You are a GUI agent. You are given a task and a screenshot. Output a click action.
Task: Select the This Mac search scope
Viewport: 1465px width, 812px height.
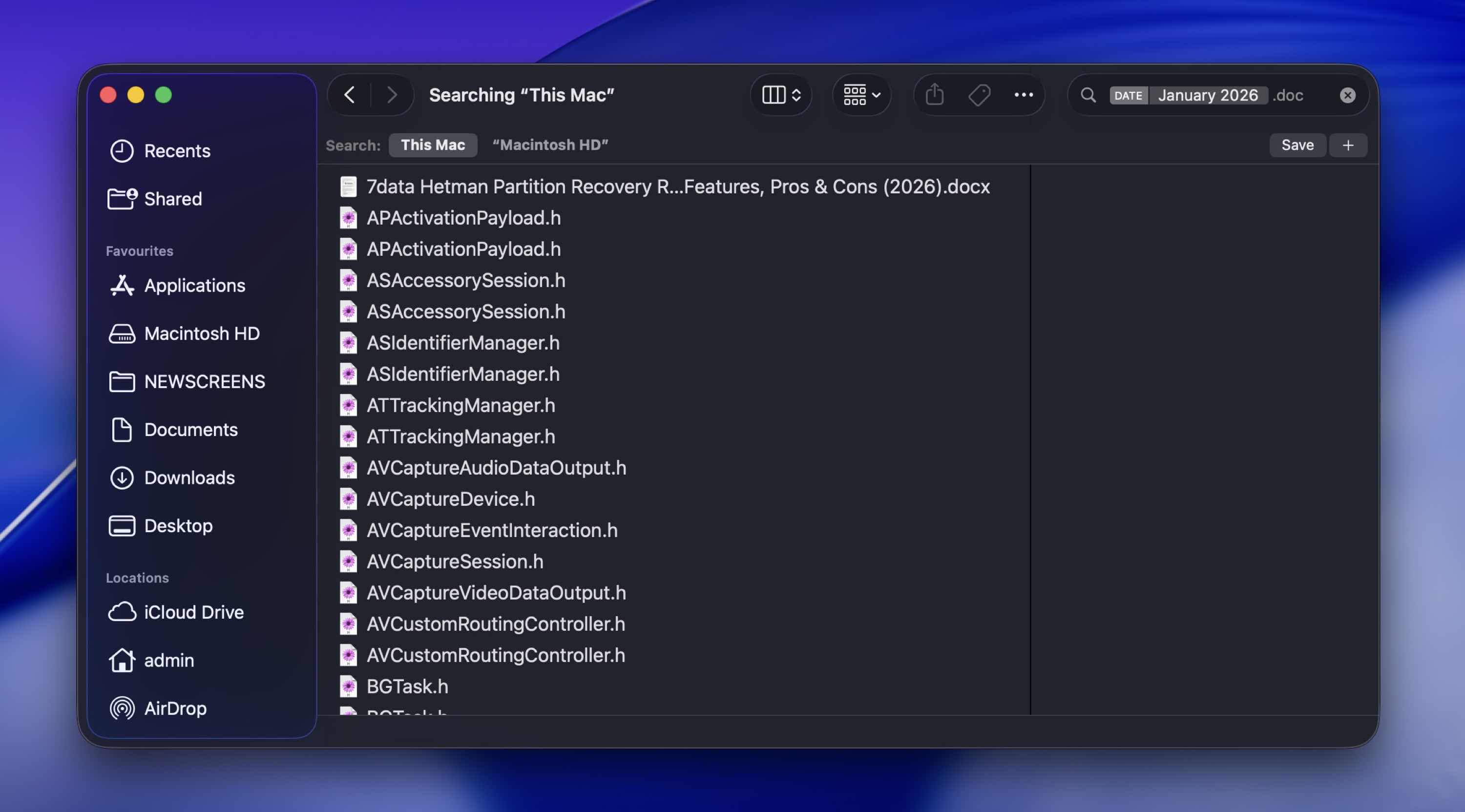tap(433, 145)
